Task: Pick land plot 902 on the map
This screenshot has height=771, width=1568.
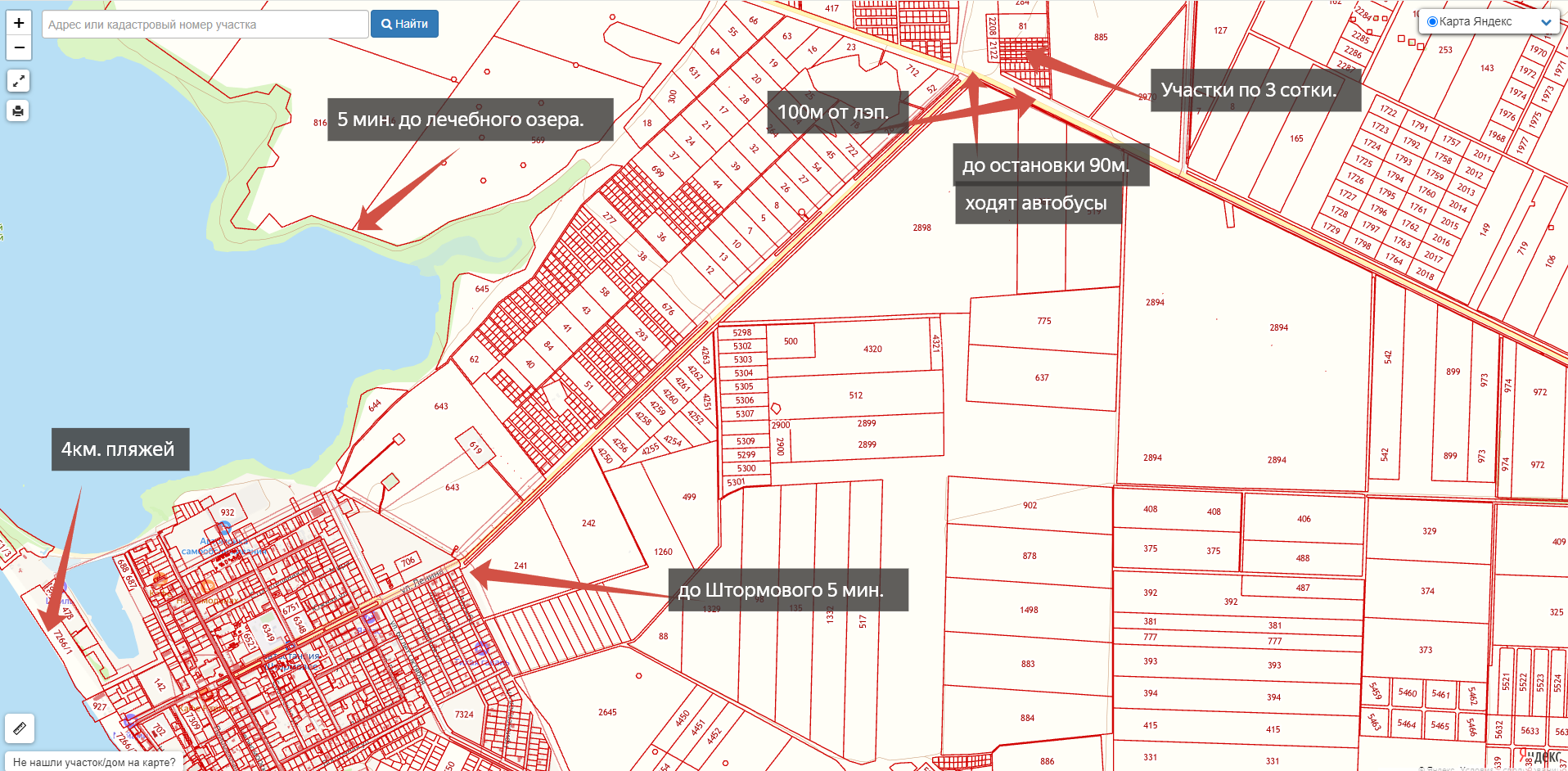Action: [x=1030, y=505]
